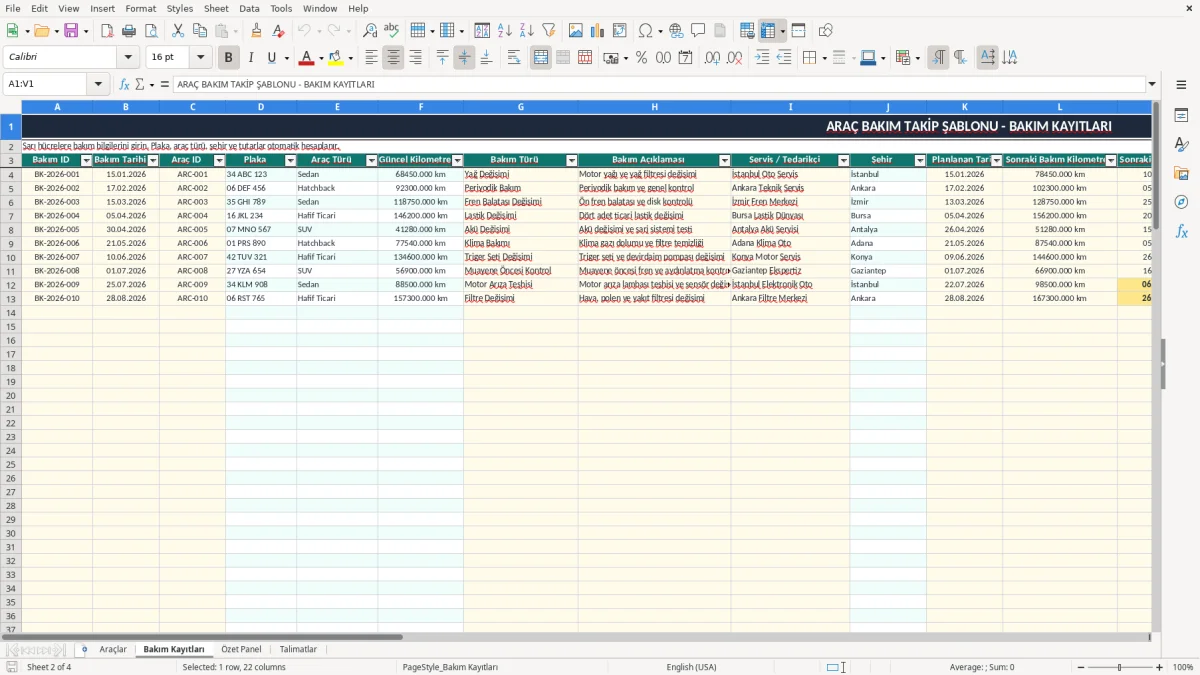Screen dimensions: 1200x675
Task: Sort ascending A to Z
Action: (x=505, y=31)
